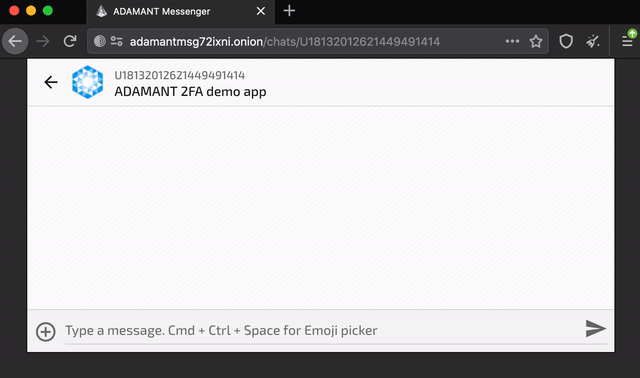Open the attachment plus menu in the message bar
This screenshot has height=378, width=640.
point(46,331)
